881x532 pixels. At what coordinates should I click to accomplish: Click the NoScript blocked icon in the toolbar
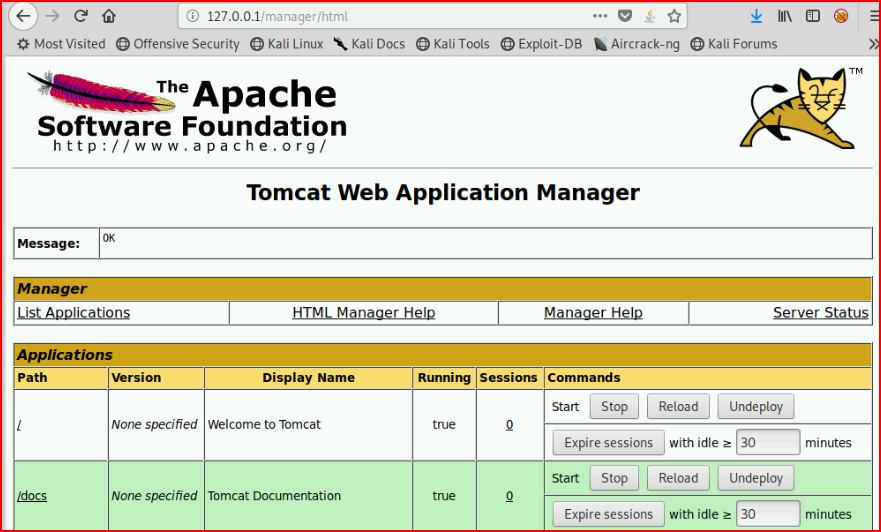click(841, 16)
